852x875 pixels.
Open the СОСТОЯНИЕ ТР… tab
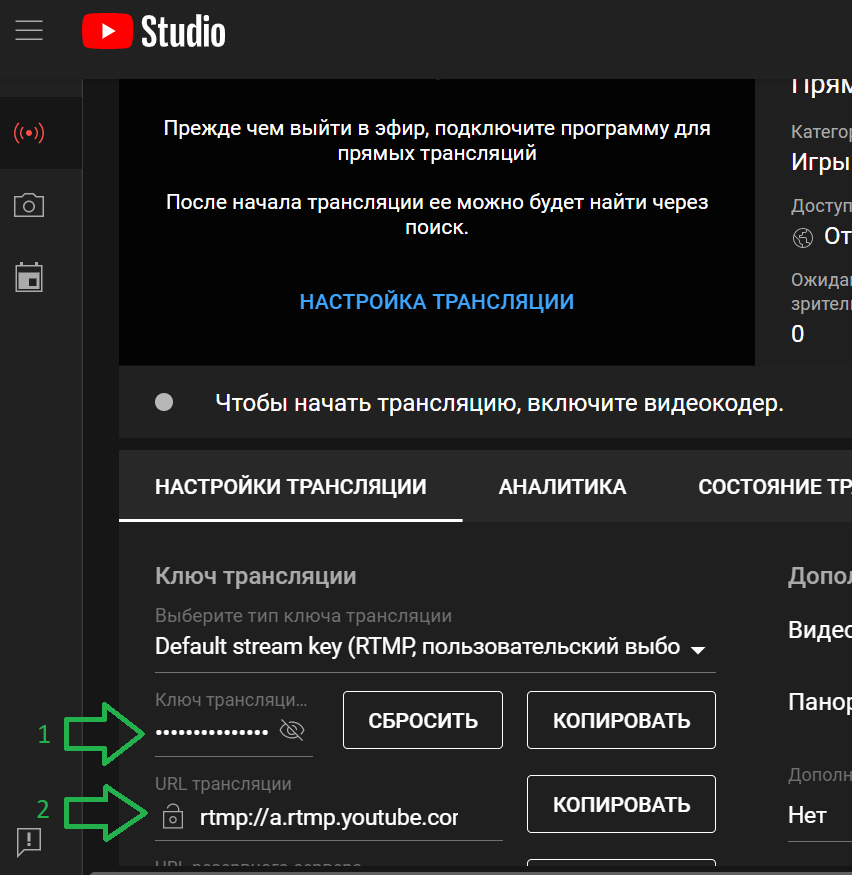[775, 487]
